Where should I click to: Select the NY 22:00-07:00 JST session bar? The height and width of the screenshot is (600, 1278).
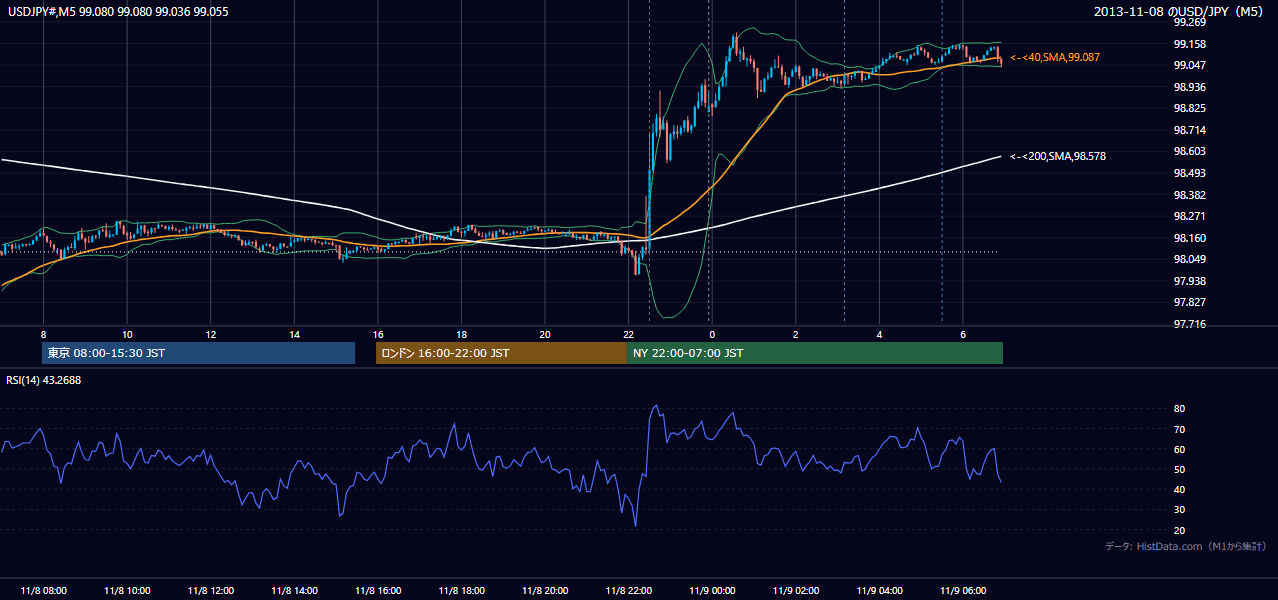point(815,353)
